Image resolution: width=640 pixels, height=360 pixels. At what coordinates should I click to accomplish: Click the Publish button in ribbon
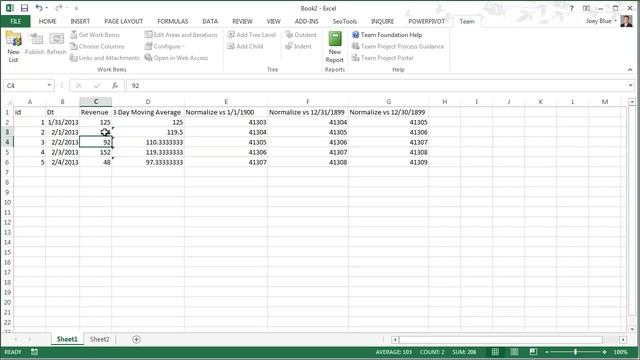coord(35,44)
